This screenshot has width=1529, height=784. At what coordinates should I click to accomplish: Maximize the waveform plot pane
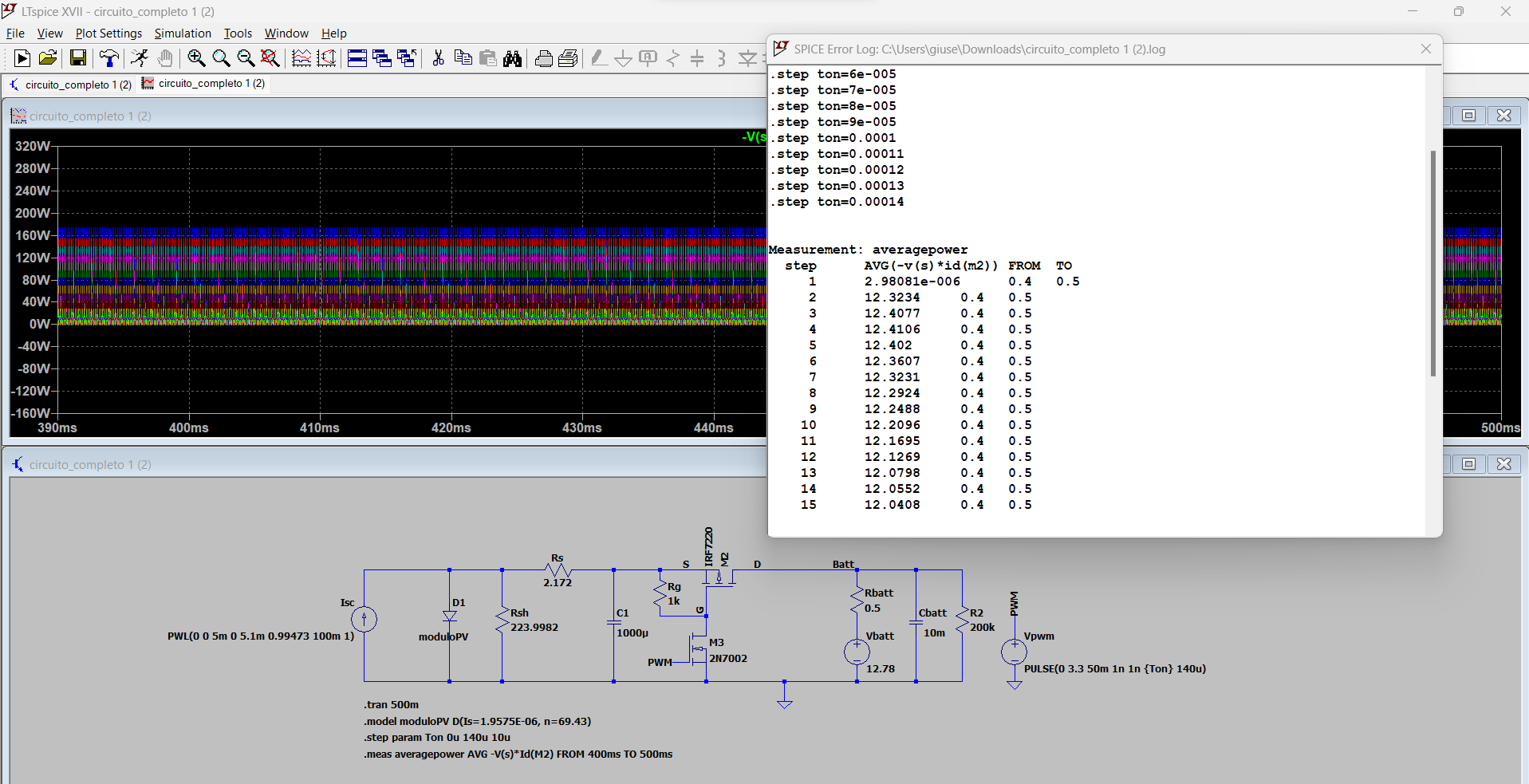coord(1468,116)
